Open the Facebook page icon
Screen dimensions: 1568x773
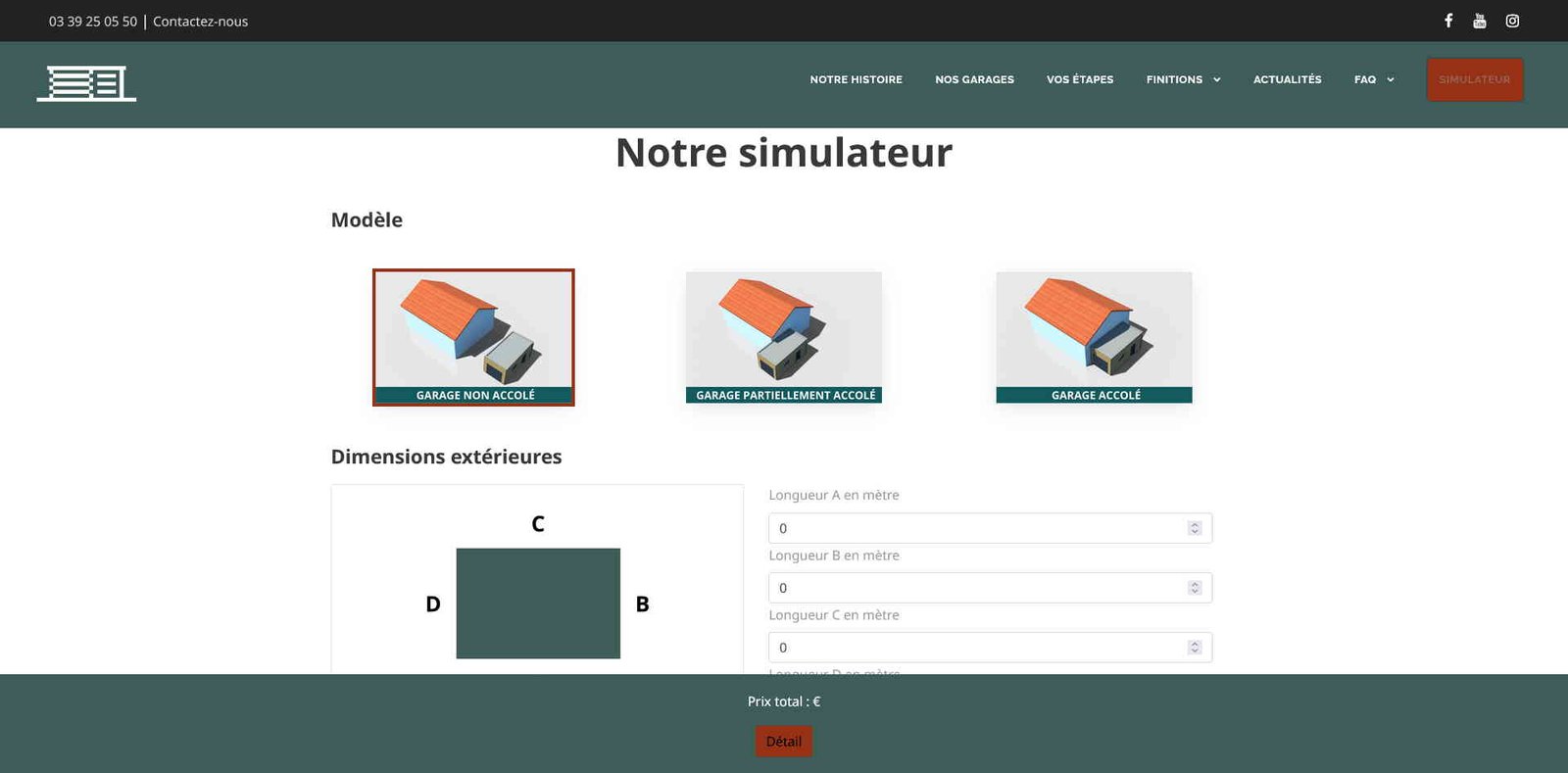point(1448,21)
